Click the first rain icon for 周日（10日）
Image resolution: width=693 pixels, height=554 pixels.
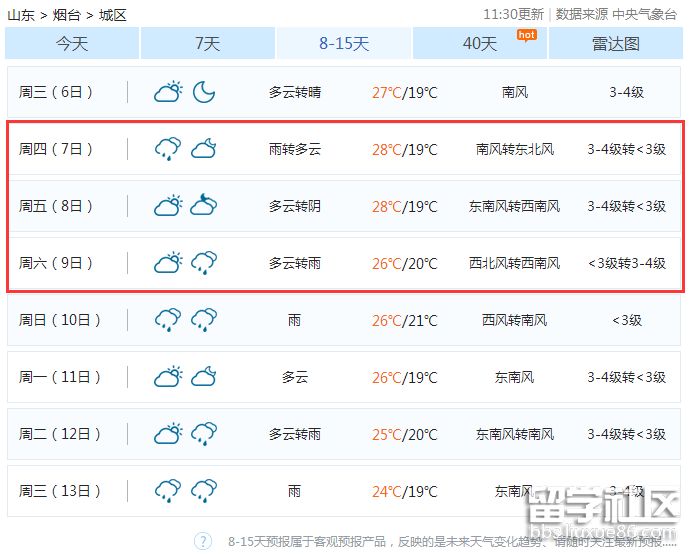167,320
